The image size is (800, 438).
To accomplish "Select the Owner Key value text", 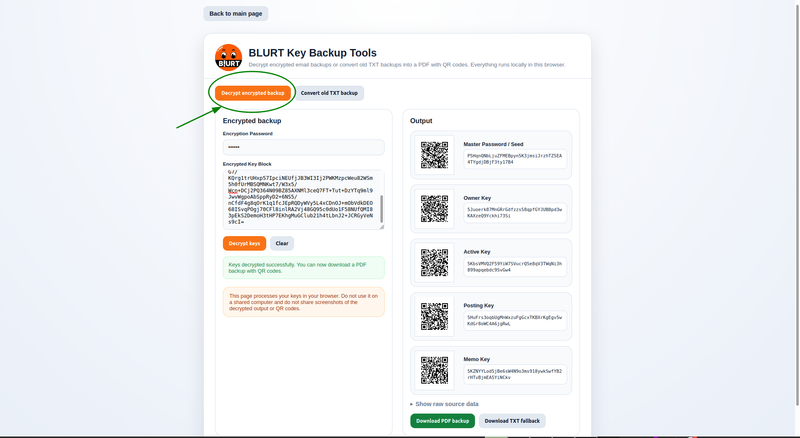I will [x=515, y=212].
